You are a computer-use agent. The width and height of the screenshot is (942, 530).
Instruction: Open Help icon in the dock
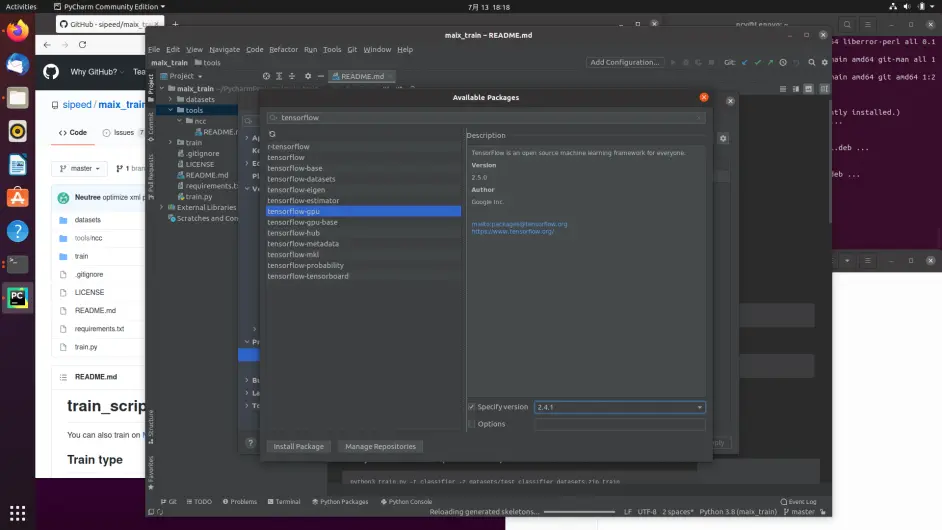tap(17, 231)
